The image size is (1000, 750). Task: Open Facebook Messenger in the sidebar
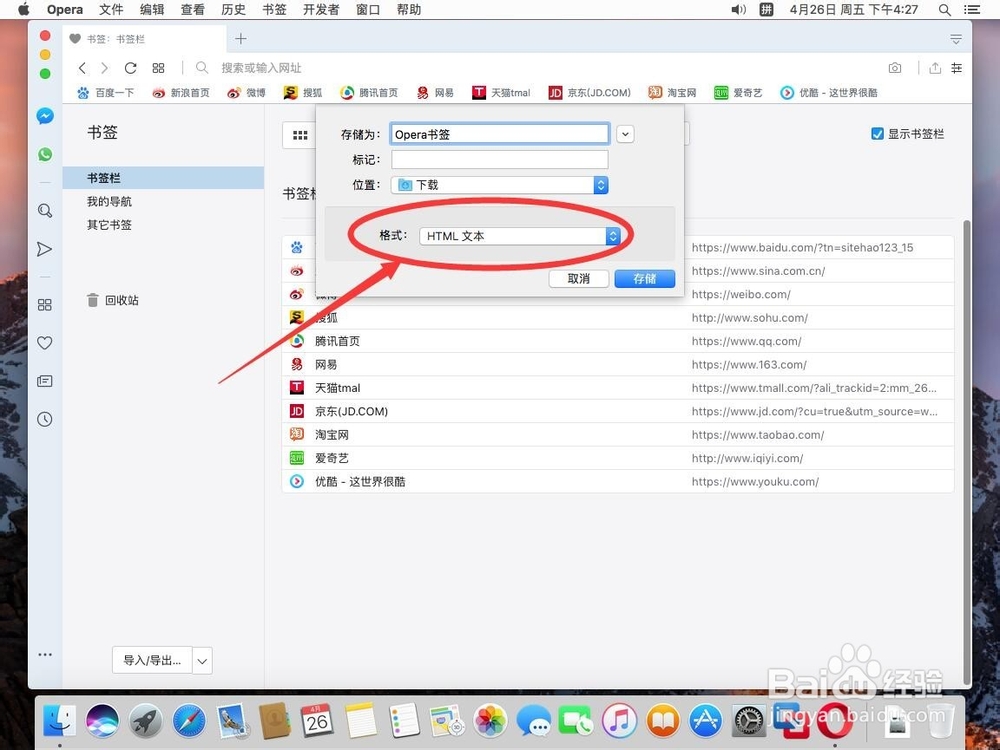click(x=45, y=116)
